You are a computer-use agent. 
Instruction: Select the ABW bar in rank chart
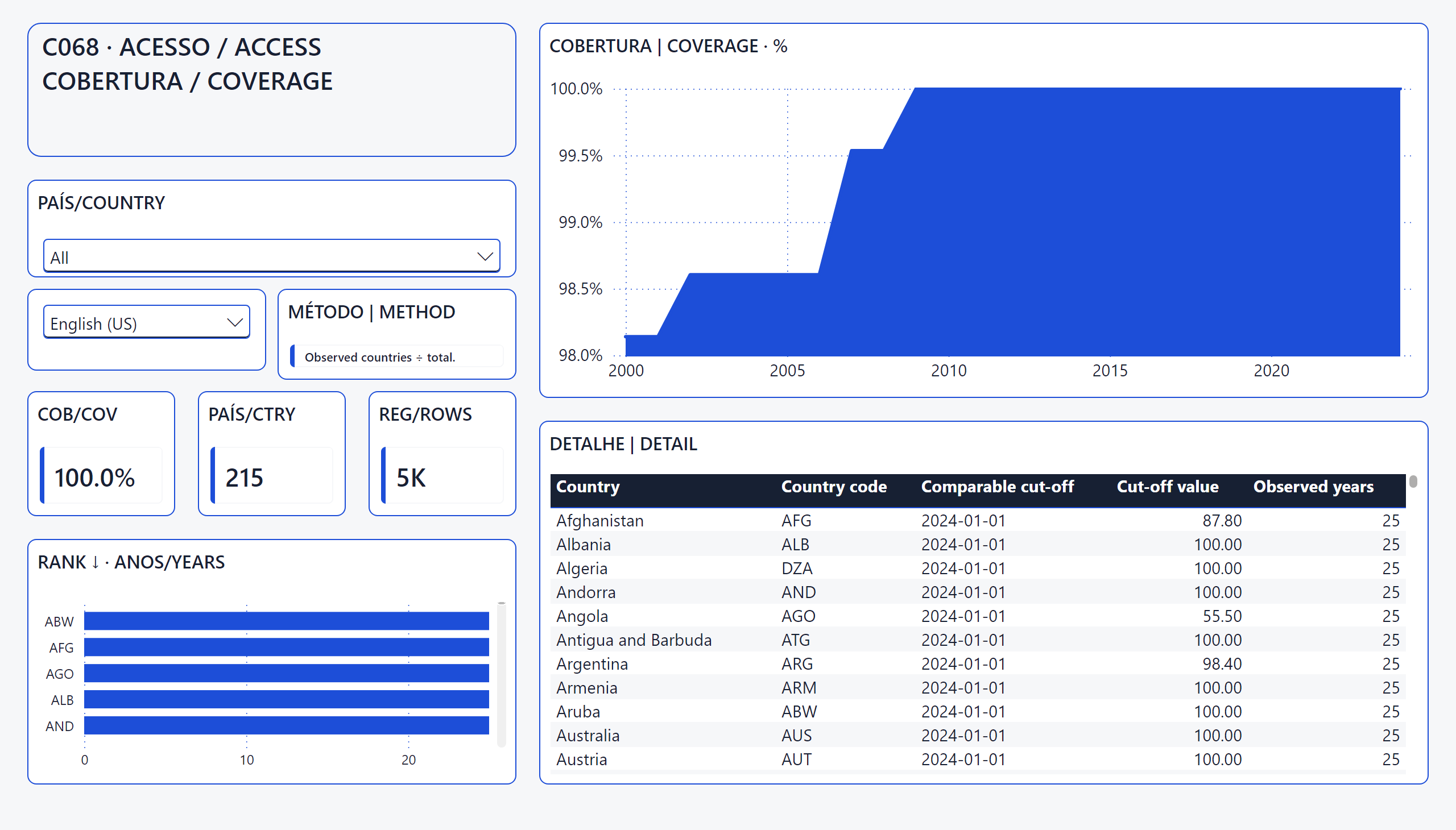[x=286, y=621]
